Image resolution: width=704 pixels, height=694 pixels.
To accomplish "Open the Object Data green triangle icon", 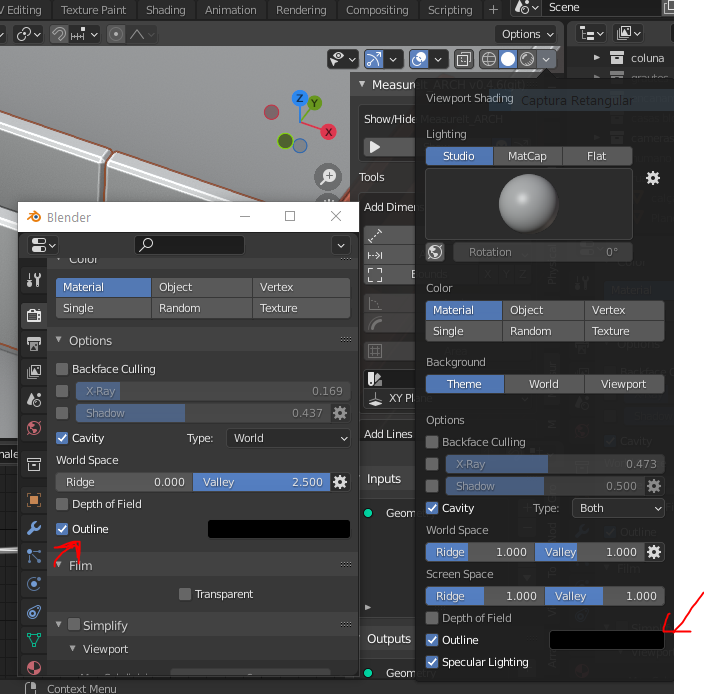I will click(34, 640).
